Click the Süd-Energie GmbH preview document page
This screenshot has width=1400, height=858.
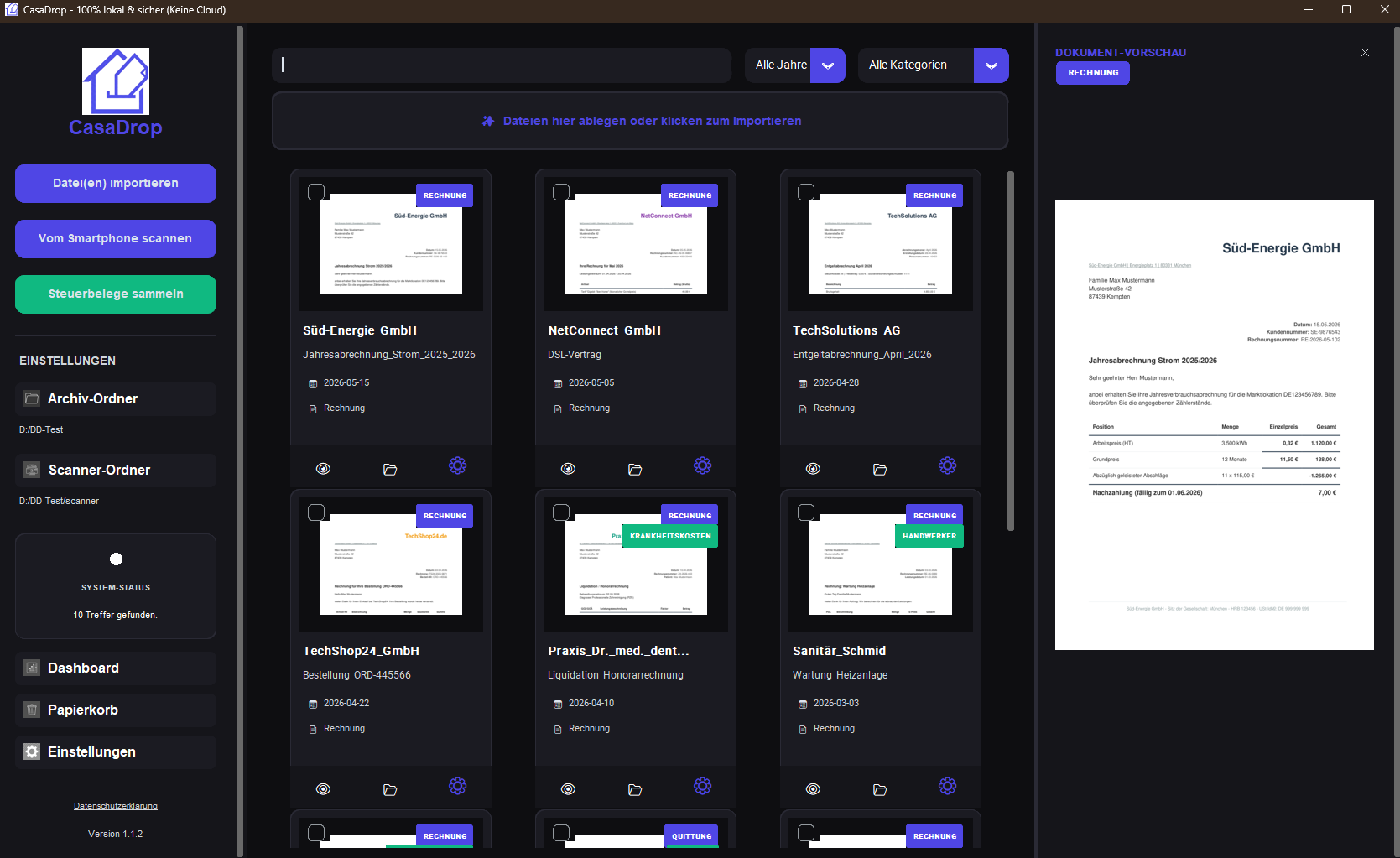pyautogui.click(x=1215, y=424)
